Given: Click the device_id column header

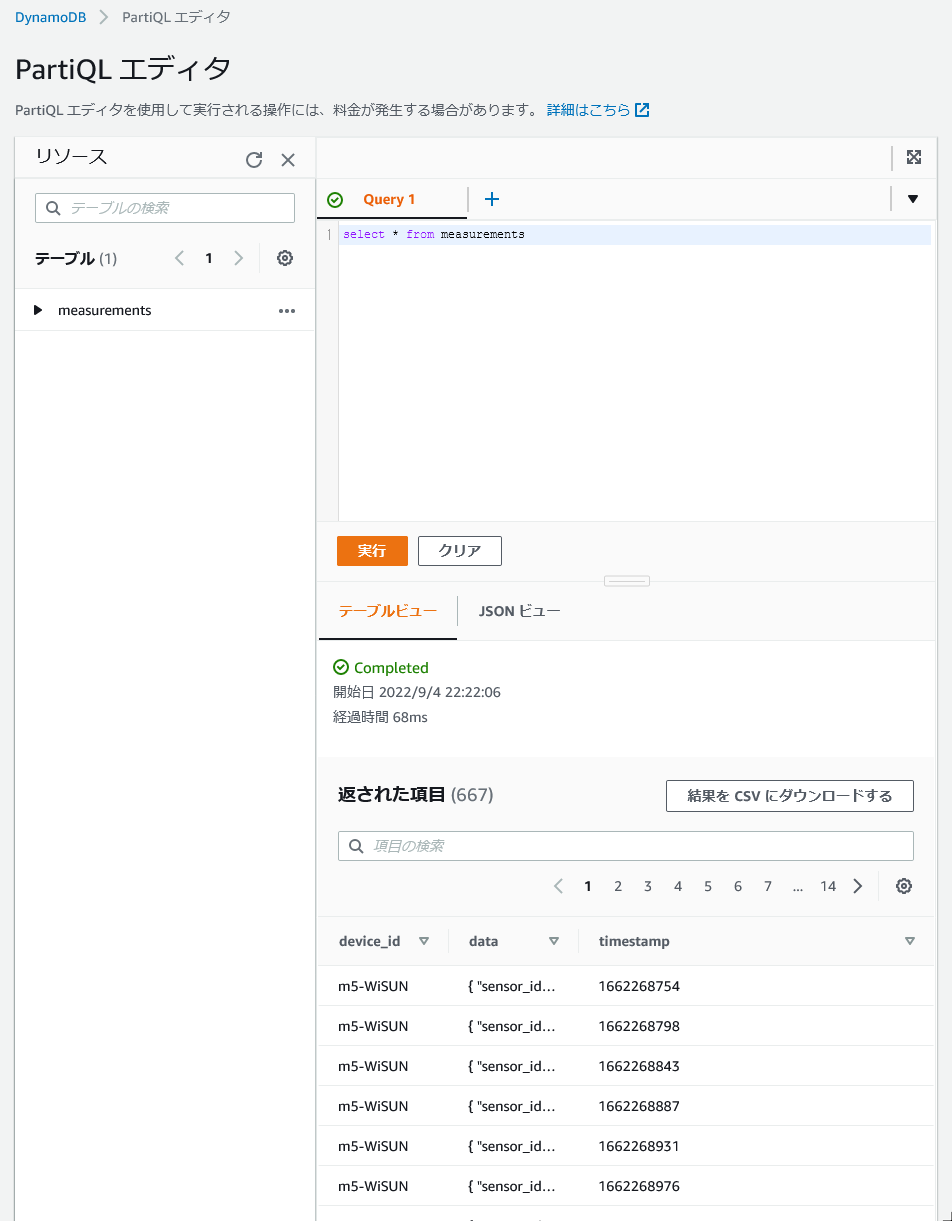Looking at the screenshot, I should pos(369,941).
